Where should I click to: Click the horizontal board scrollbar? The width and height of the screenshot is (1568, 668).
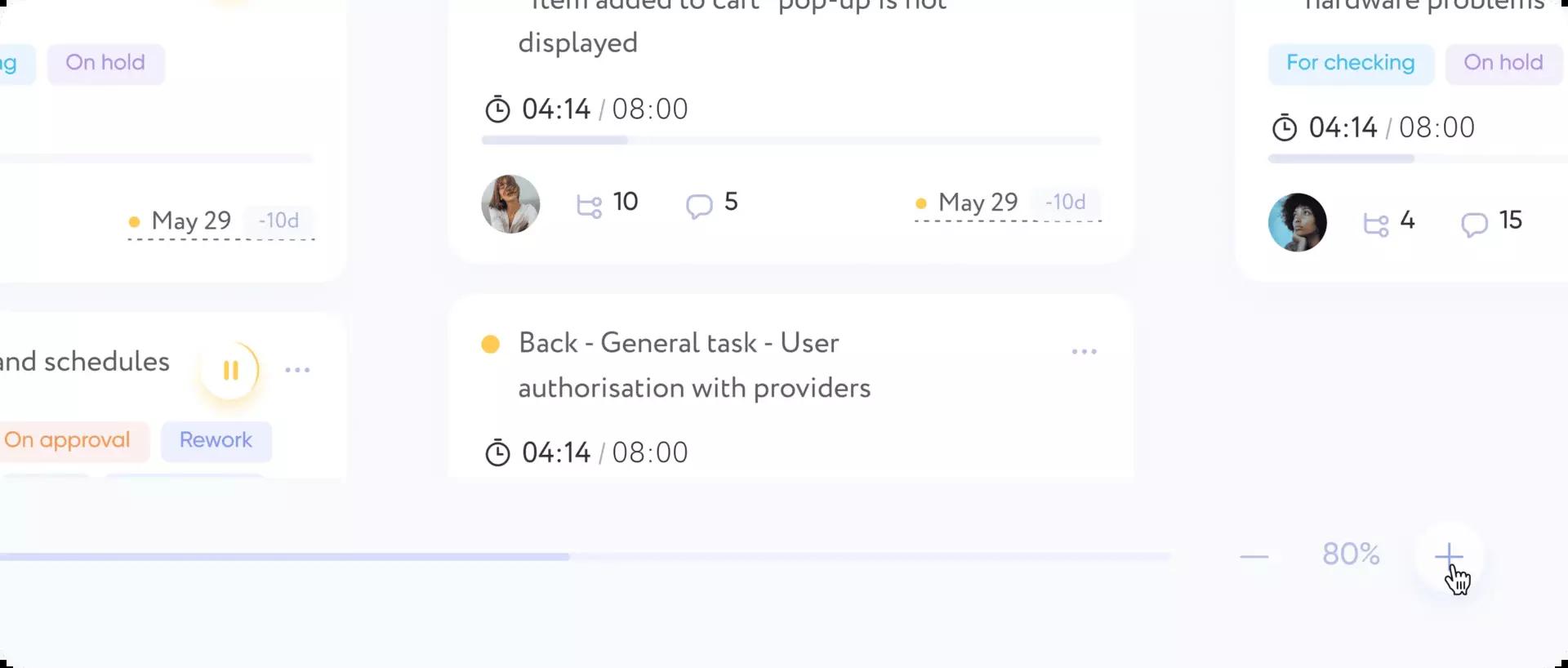point(284,557)
